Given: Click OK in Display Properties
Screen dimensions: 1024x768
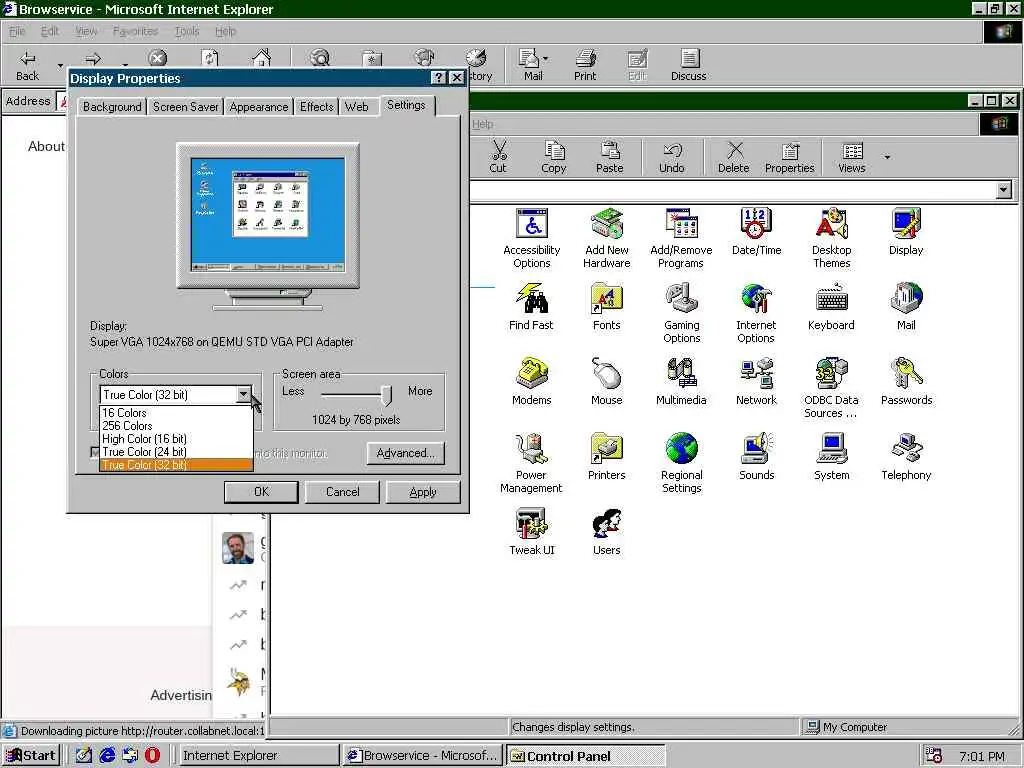Looking at the screenshot, I should 261,492.
